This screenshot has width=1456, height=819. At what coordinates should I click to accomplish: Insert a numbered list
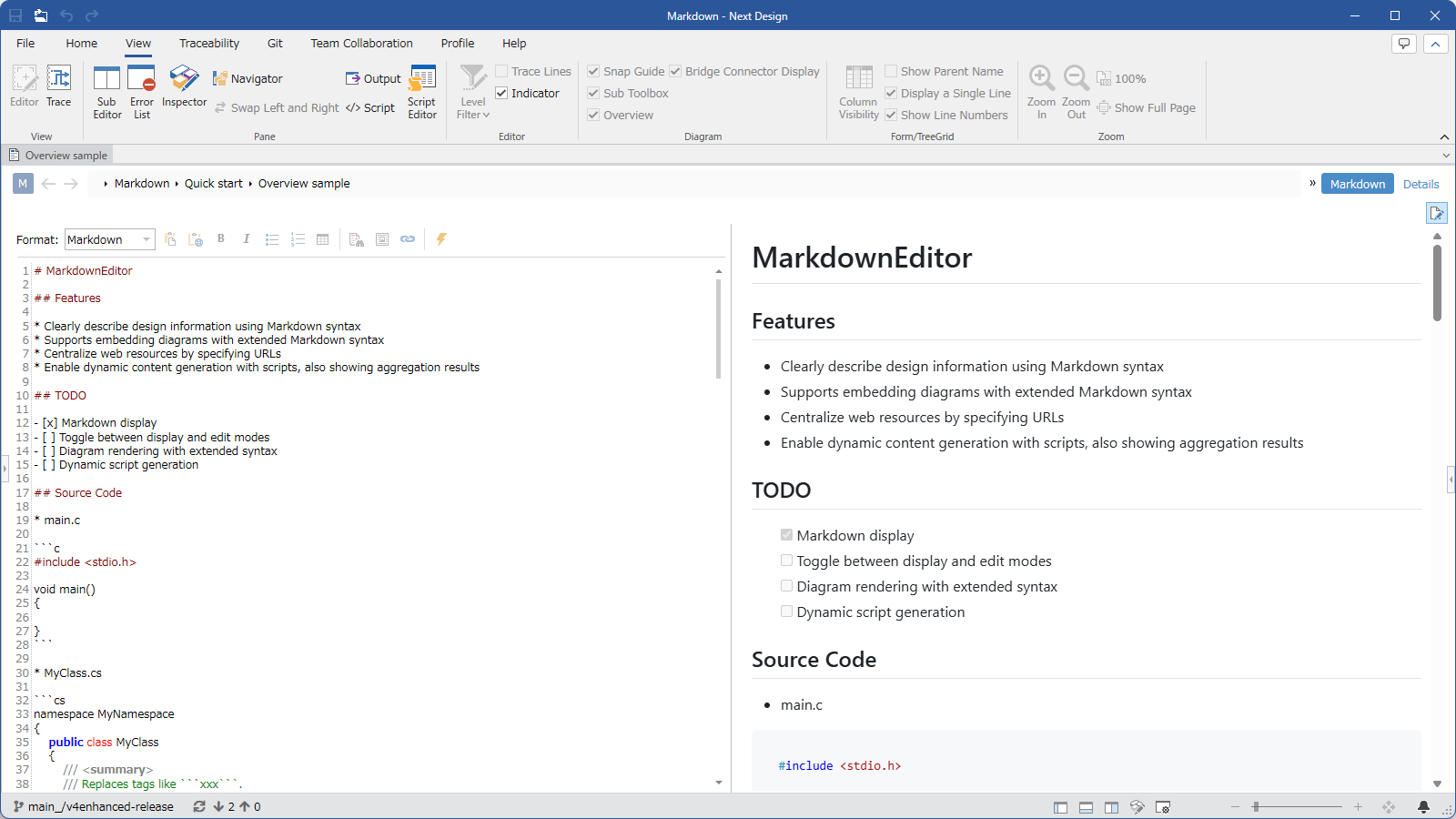coord(297,239)
